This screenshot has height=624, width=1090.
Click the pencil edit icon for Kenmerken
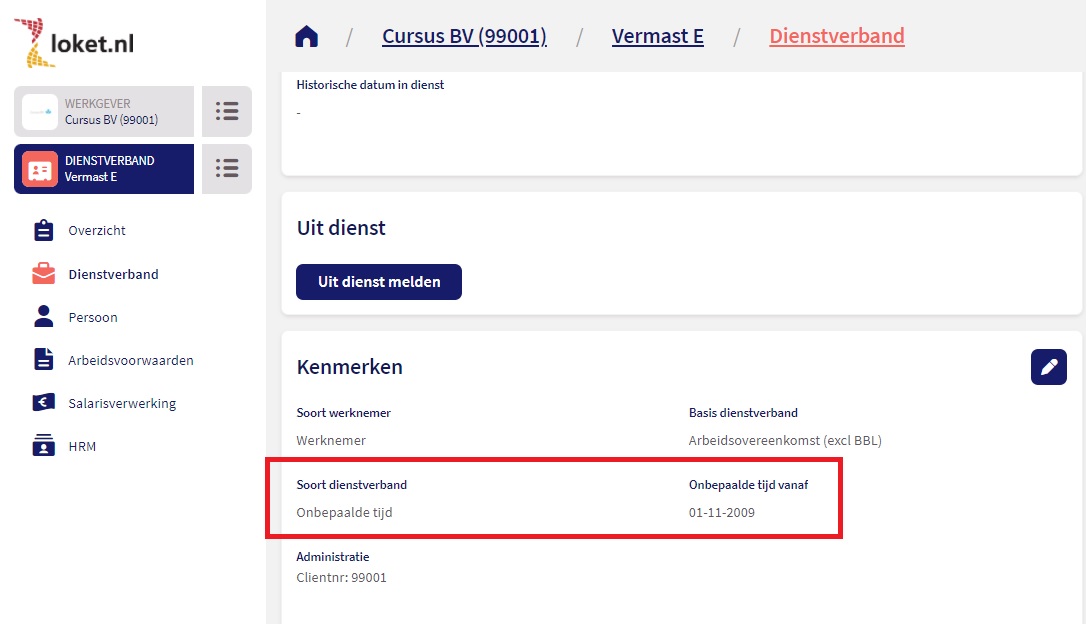[1048, 367]
